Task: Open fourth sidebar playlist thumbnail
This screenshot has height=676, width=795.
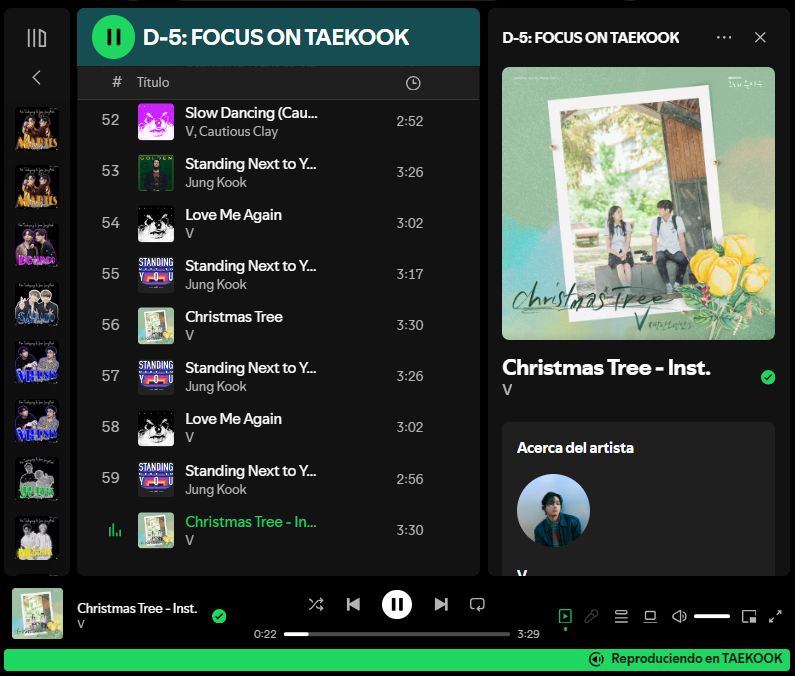Action: point(37,304)
